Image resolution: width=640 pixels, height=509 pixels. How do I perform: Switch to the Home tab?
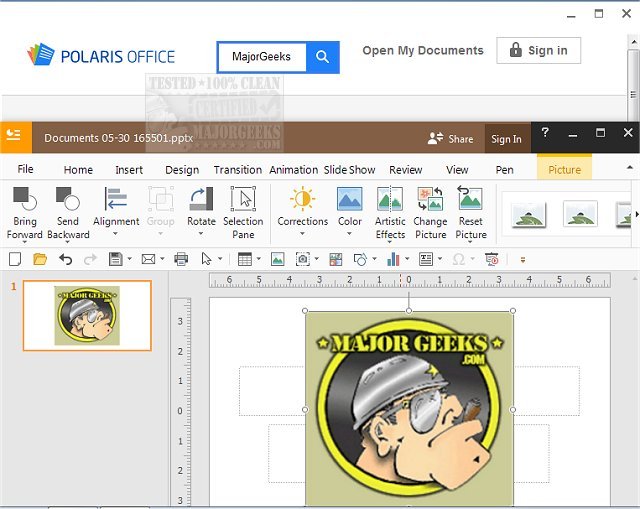78,170
